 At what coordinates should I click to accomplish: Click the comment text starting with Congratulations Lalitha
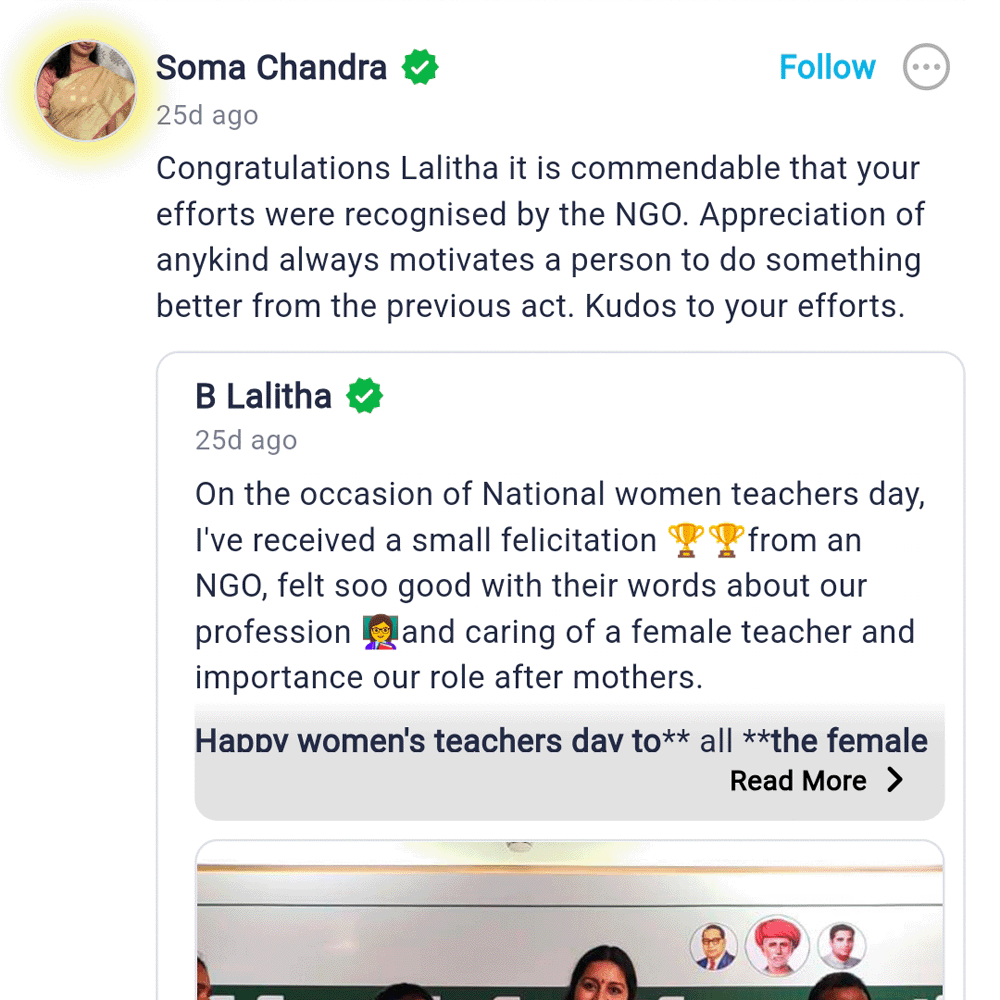[x=540, y=237]
